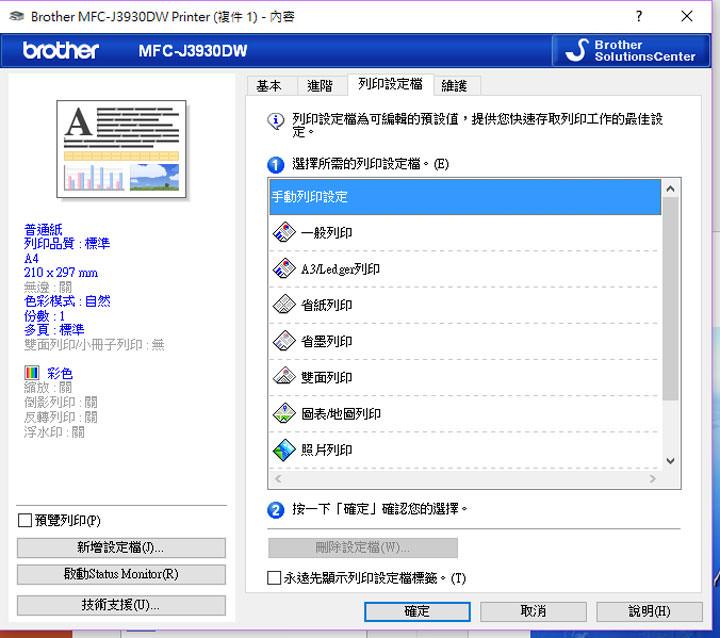Select the A3/Ledger列印 profile icon
This screenshot has width=720, height=638.
point(284,269)
